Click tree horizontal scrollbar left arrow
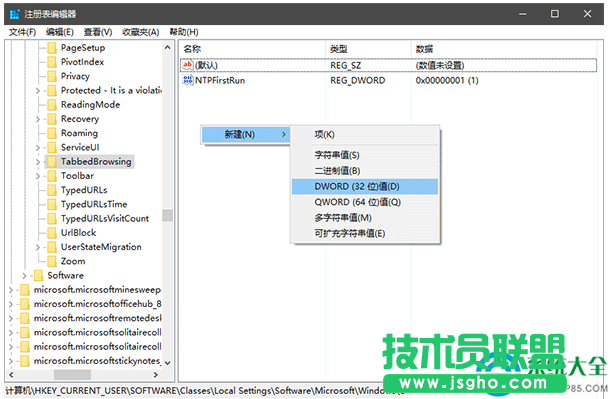Viewport: 610px width, 399px height. tap(11, 375)
